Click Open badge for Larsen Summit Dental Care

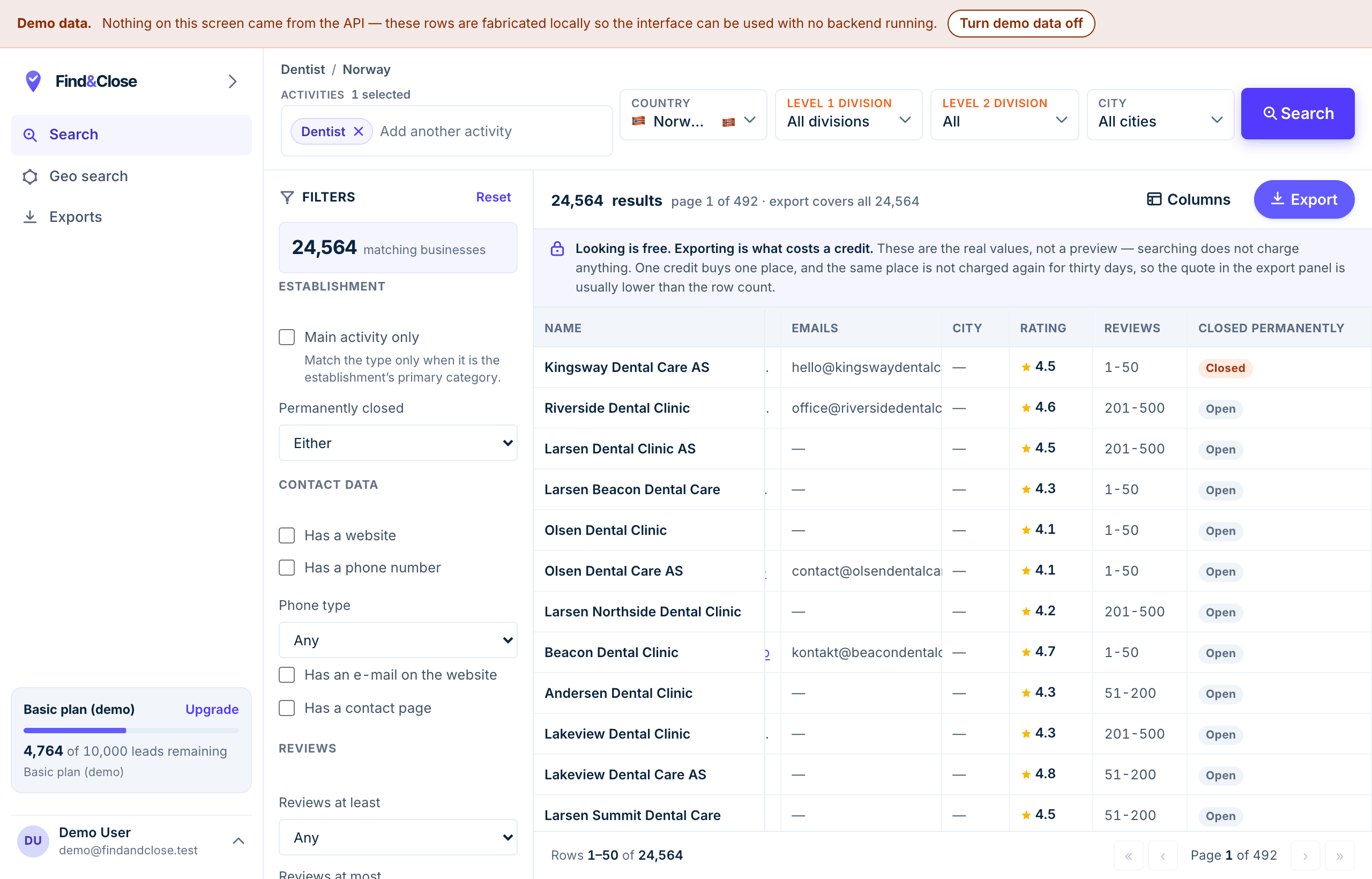point(1220,816)
